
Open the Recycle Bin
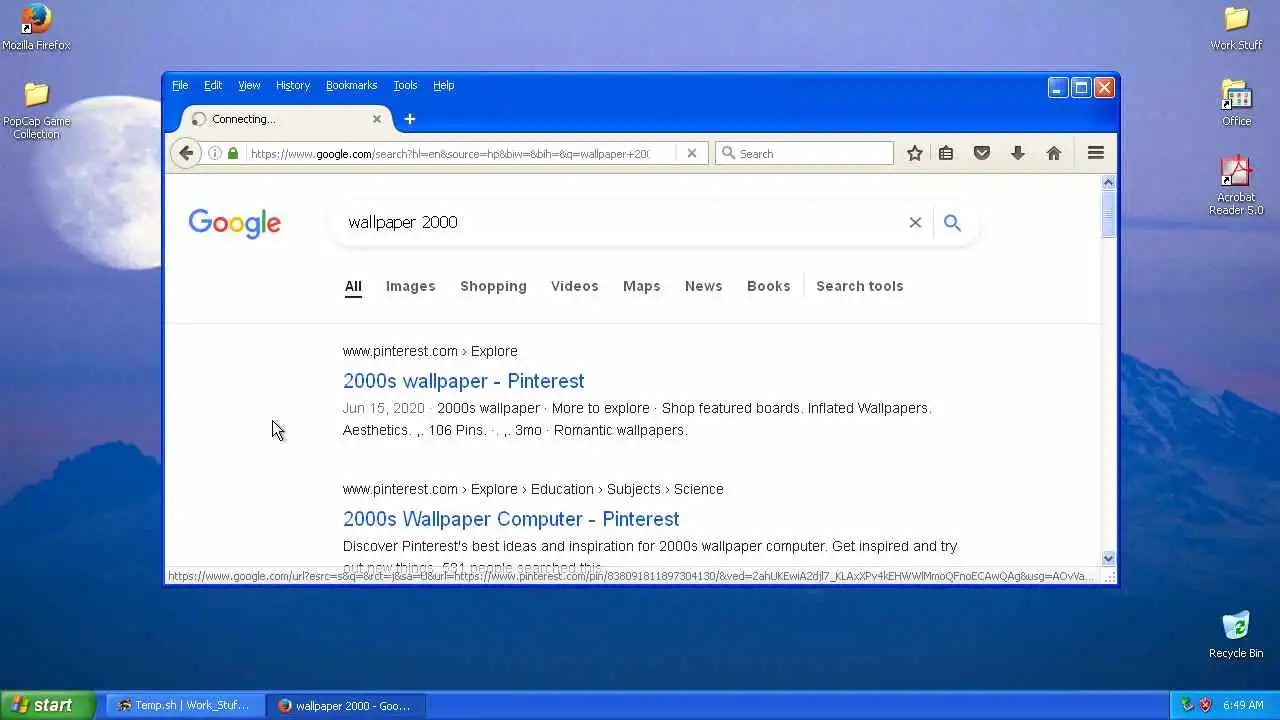pyautogui.click(x=1236, y=635)
